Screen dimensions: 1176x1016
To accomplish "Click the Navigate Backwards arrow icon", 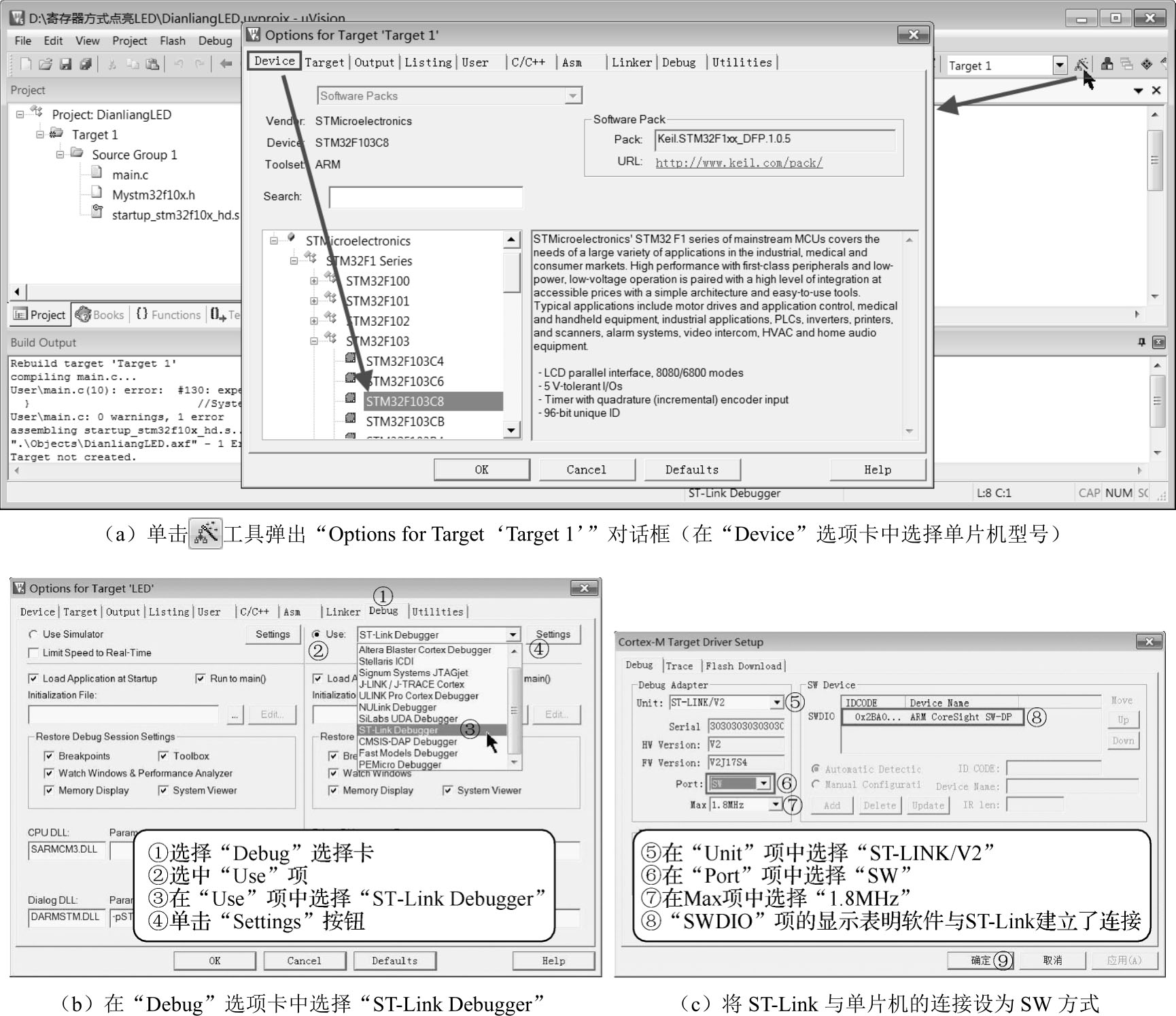I will pos(226,64).
